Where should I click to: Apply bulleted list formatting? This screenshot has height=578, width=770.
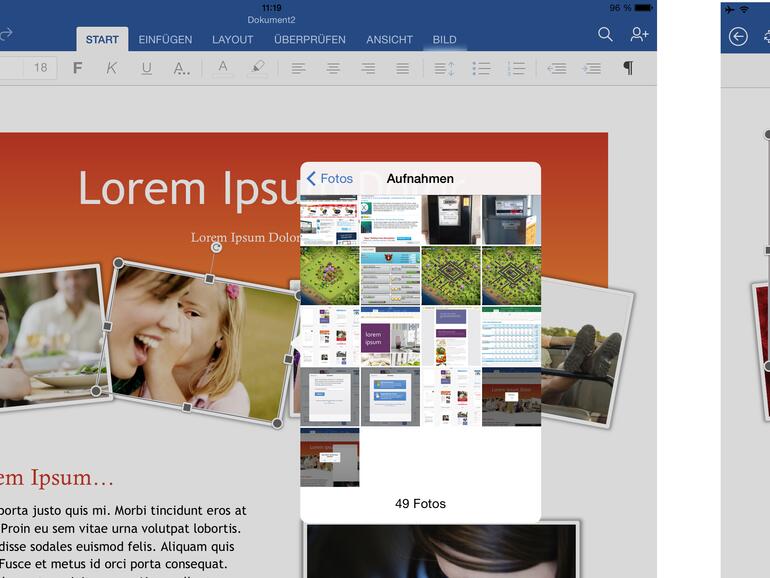[481, 68]
